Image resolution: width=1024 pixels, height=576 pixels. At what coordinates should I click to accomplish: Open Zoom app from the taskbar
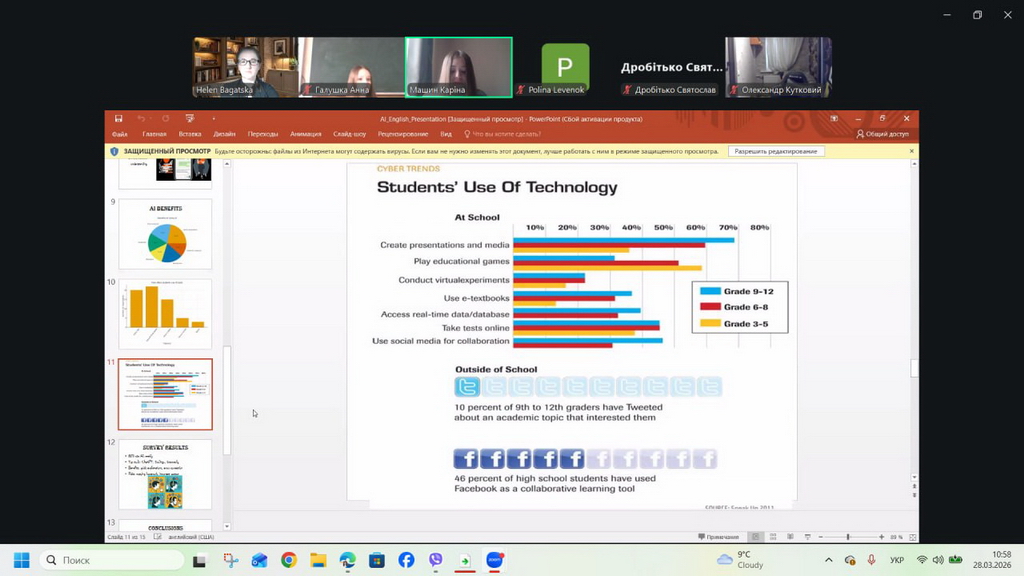coord(494,560)
